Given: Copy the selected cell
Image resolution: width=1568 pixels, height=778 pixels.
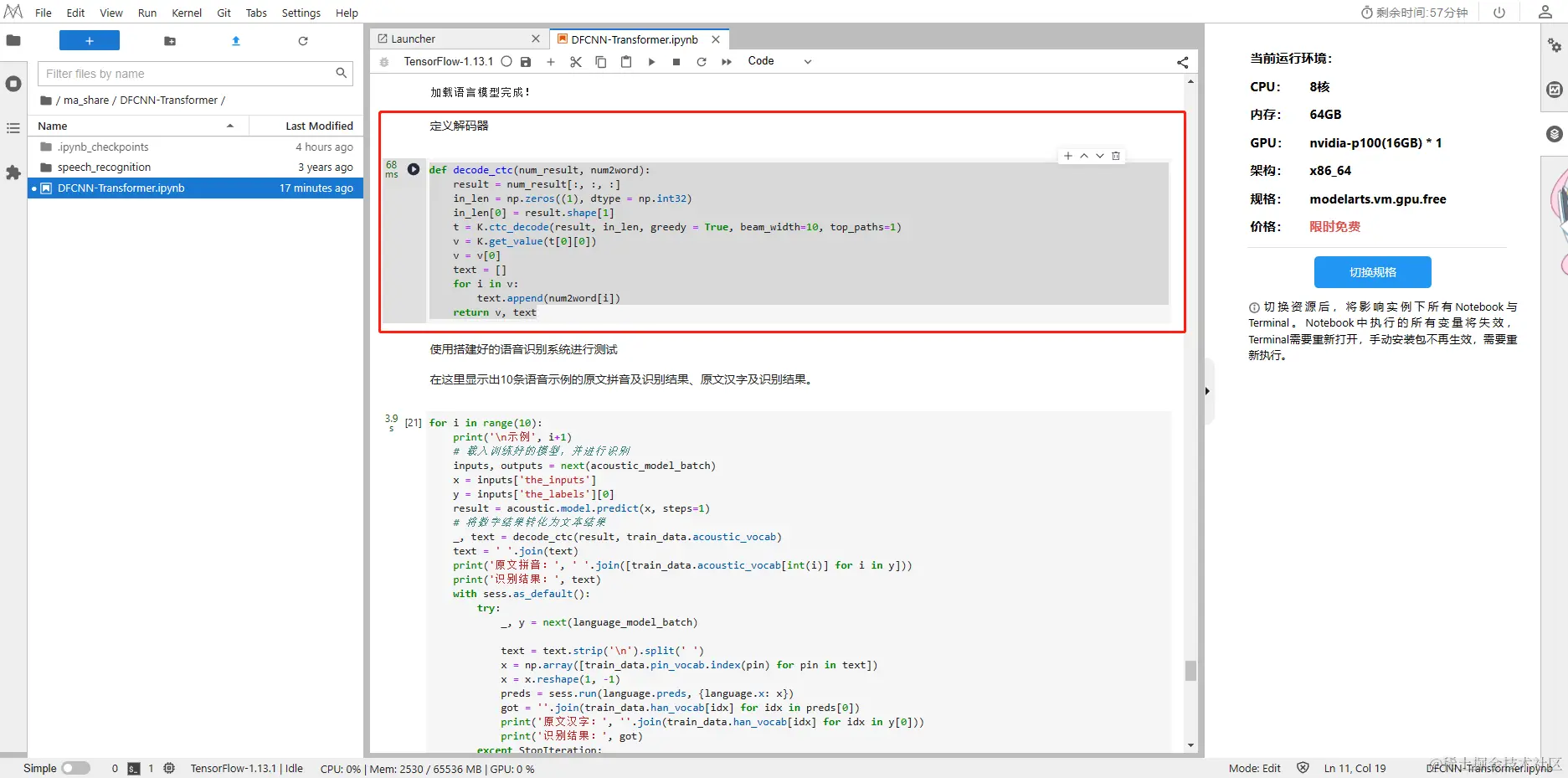Looking at the screenshot, I should coord(601,62).
